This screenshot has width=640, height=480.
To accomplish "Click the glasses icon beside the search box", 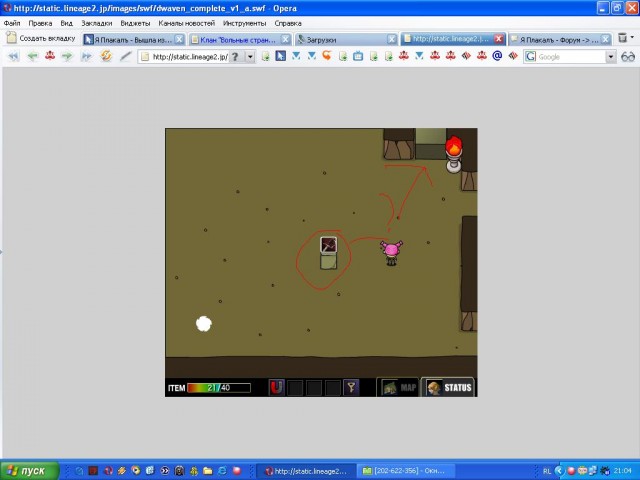I will [x=628, y=57].
